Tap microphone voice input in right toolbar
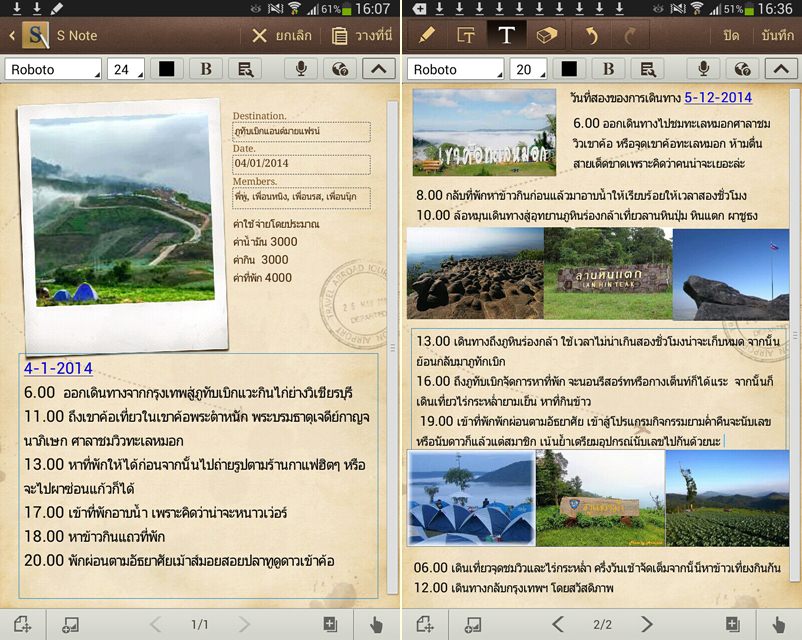 704,69
